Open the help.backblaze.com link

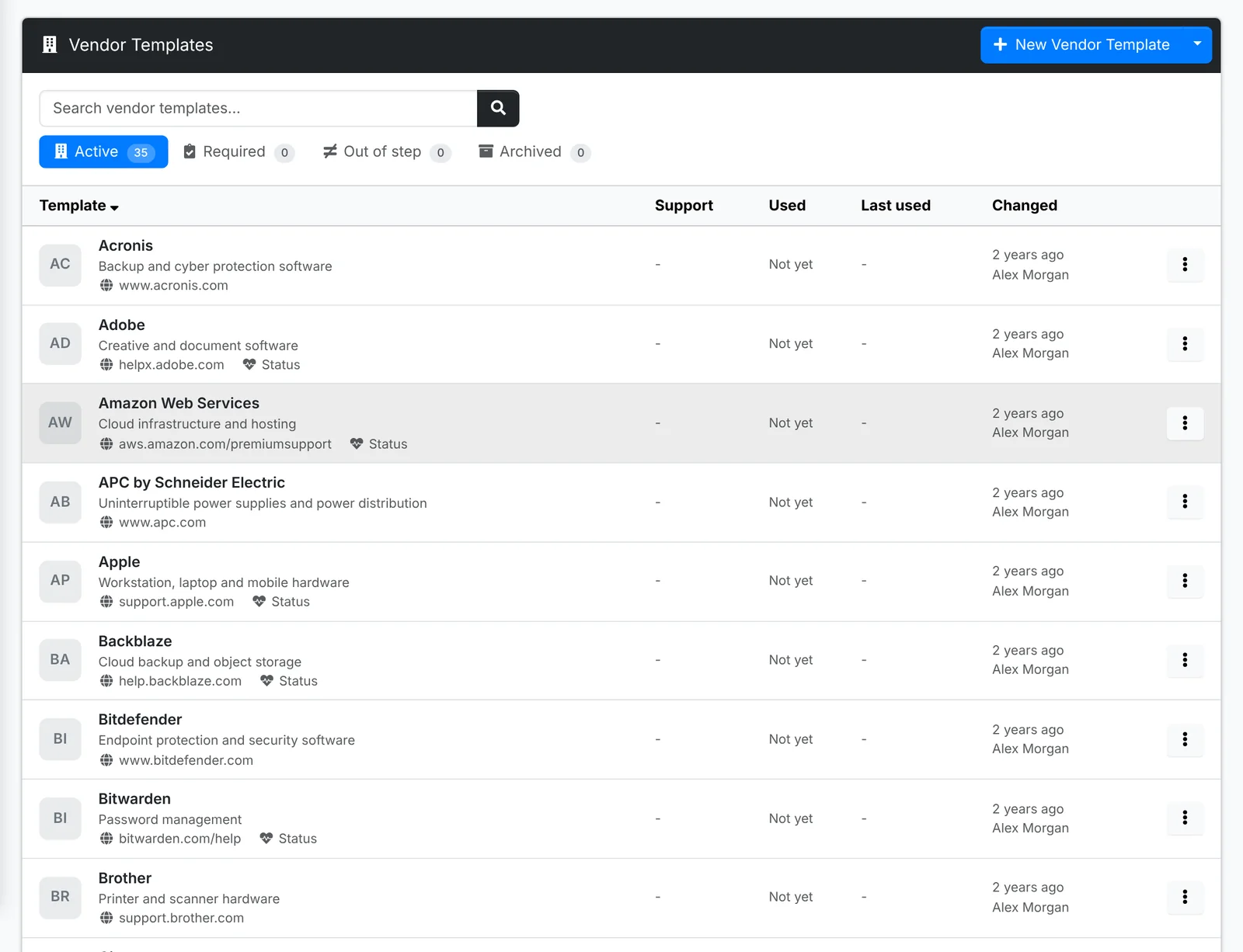point(171,681)
